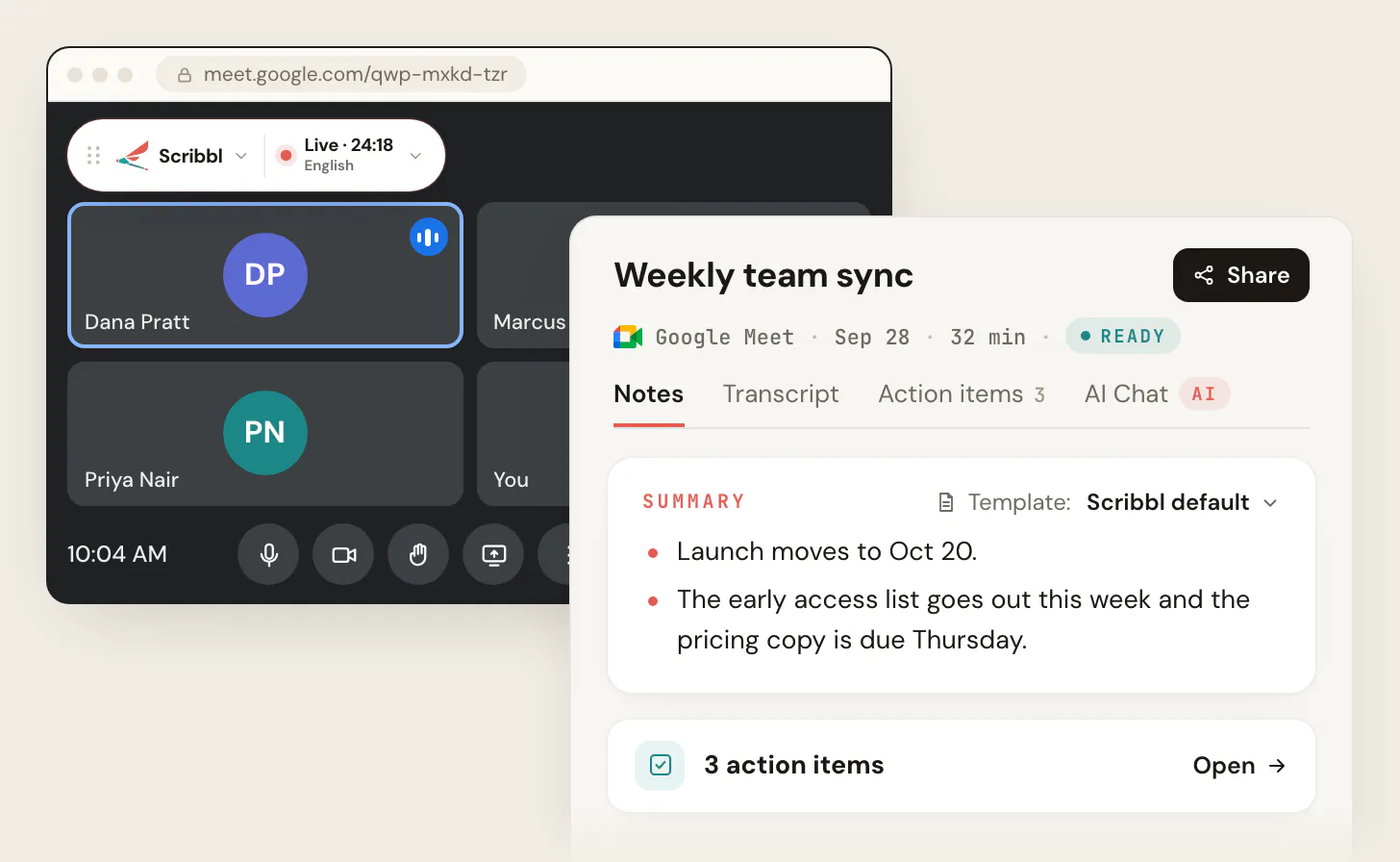Click the template document icon
Viewport: 1400px width, 862px height.
(946, 502)
